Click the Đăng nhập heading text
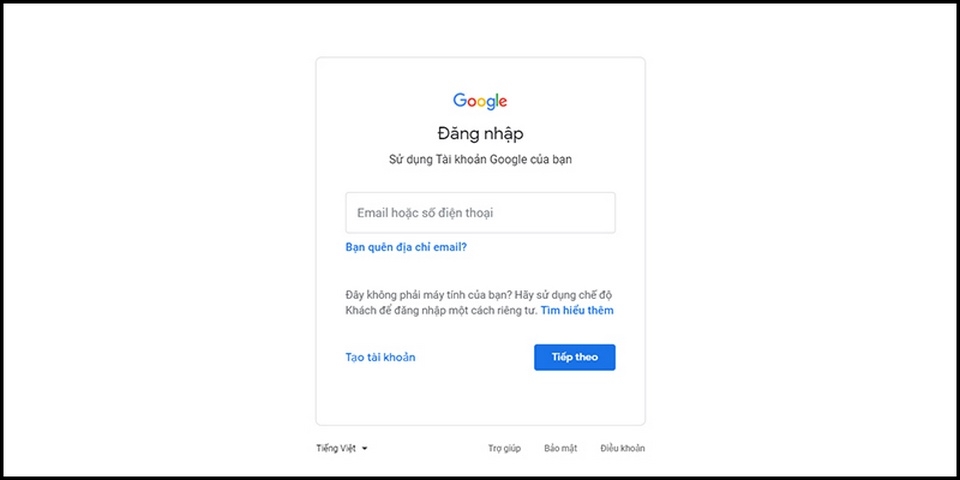 coord(480,133)
